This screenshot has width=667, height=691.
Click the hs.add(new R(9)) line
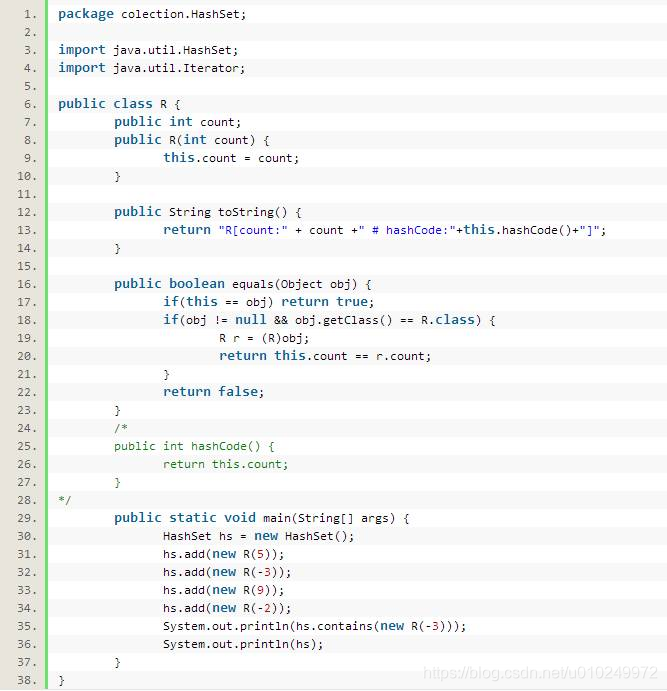(223, 590)
